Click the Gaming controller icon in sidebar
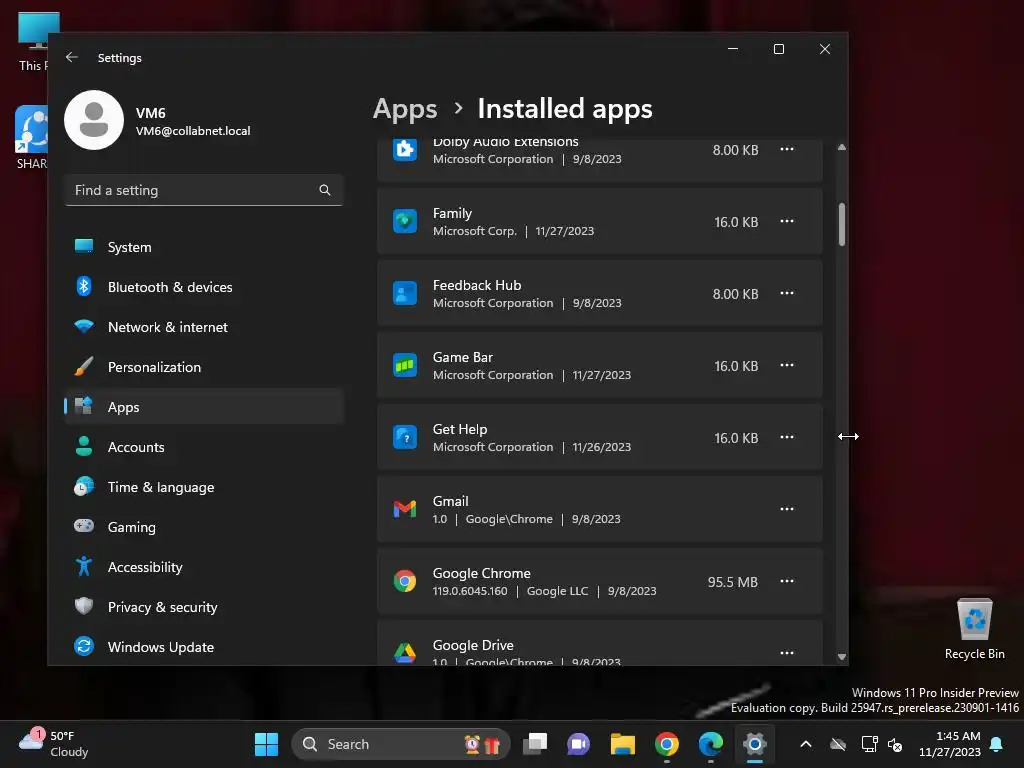The height and width of the screenshot is (768, 1024). 84,526
